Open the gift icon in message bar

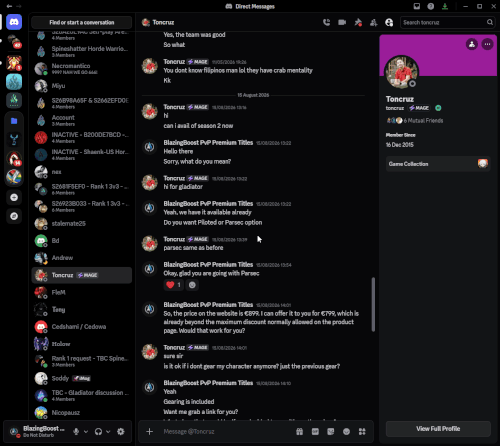(300, 431)
